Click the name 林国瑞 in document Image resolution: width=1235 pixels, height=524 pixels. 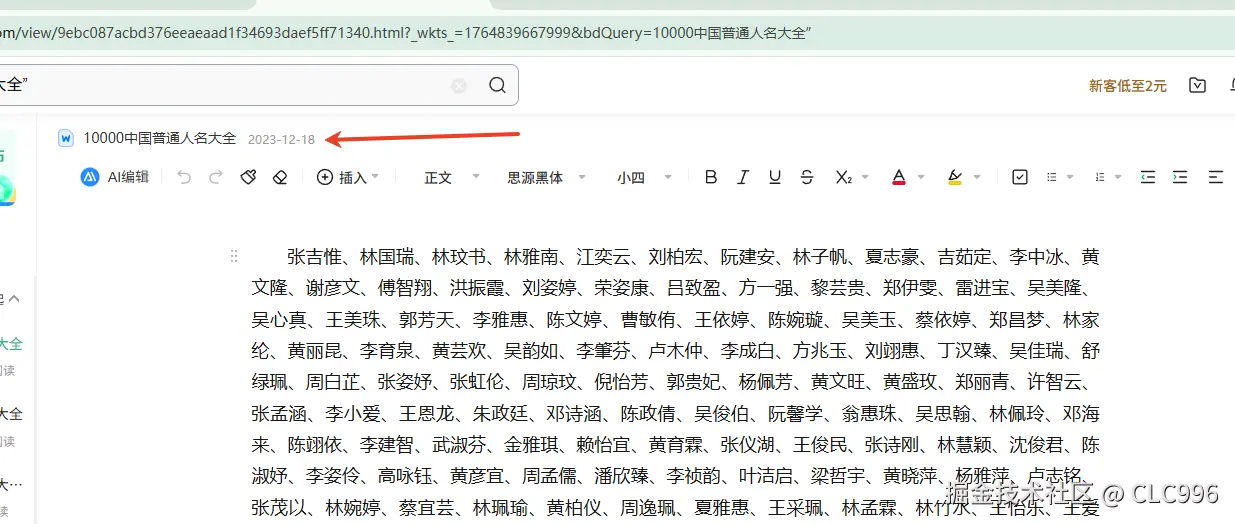click(x=386, y=257)
